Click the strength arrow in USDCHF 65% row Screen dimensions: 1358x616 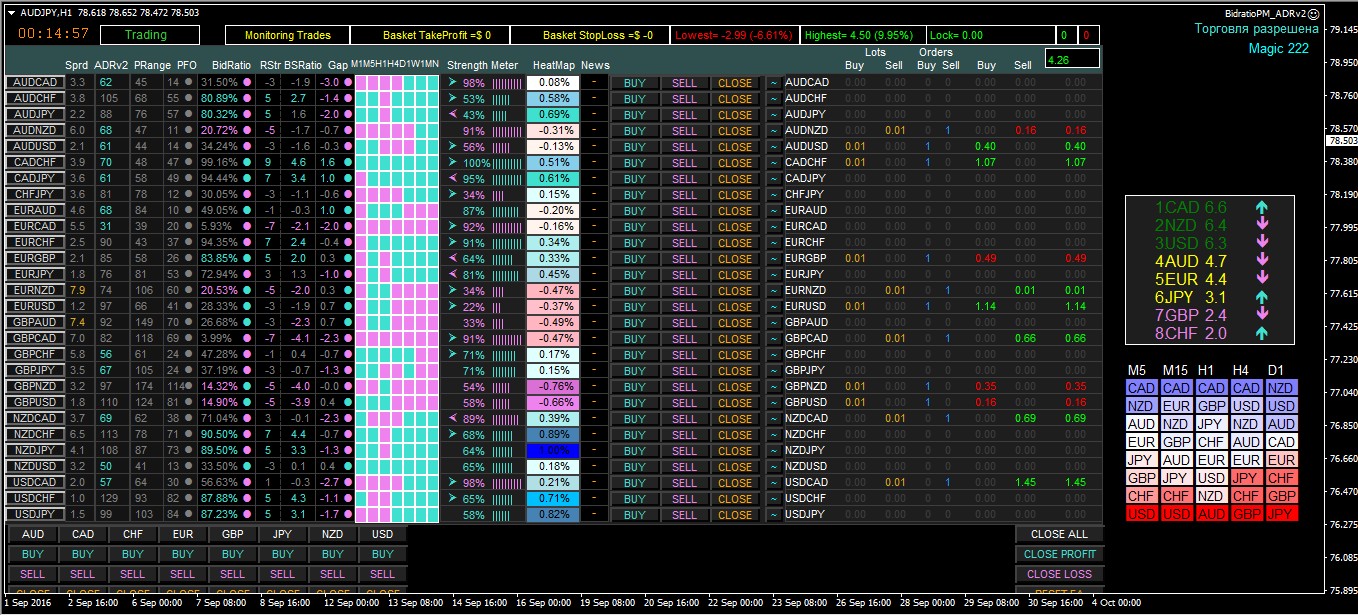coord(452,498)
